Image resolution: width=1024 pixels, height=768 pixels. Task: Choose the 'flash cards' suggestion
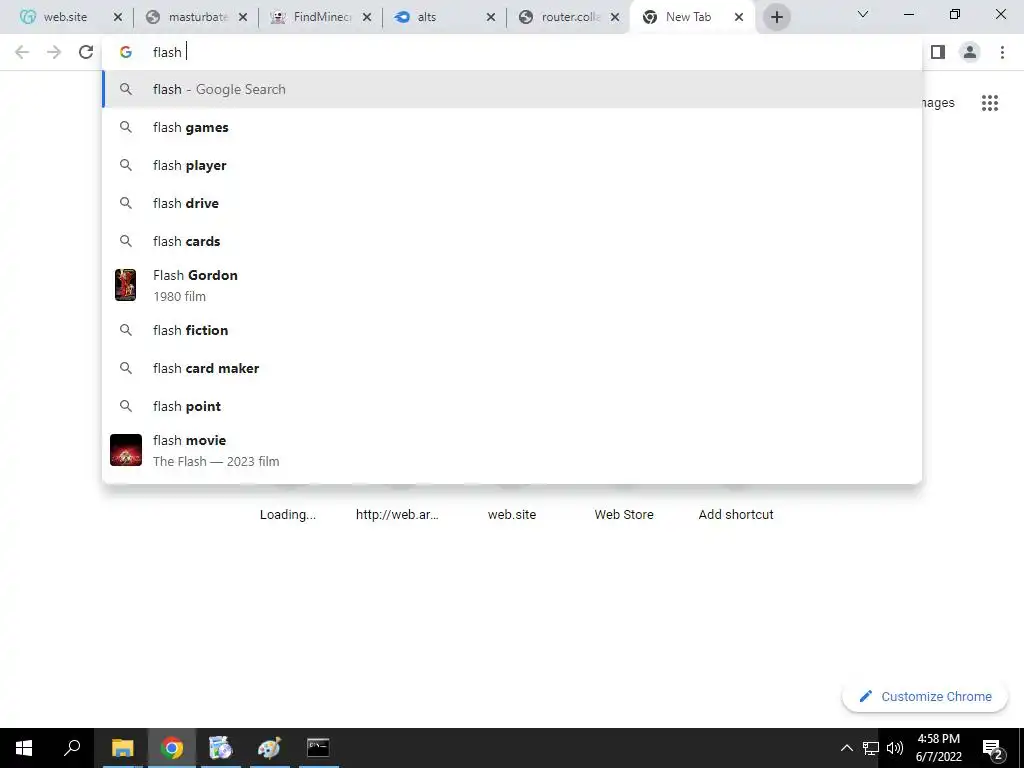pos(512,241)
